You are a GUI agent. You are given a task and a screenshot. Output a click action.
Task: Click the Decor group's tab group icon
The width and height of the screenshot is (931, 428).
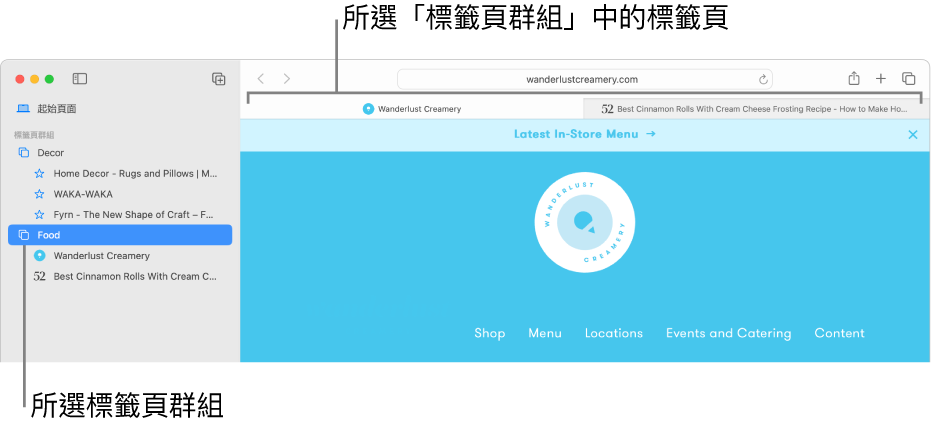click(24, 153)
